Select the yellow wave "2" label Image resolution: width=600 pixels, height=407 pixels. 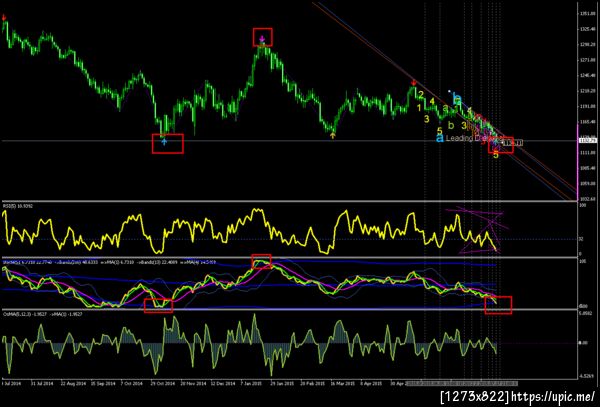click(421, 94)
